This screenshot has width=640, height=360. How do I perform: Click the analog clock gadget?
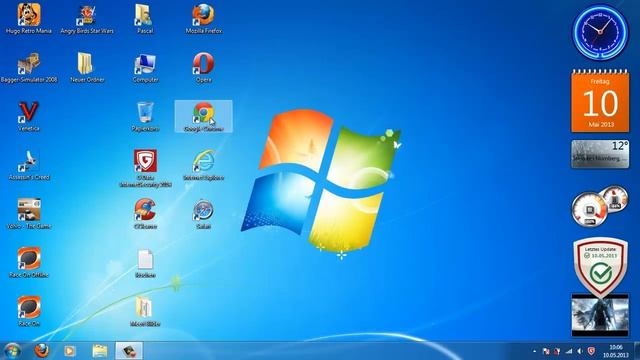(x=600, y=32)
